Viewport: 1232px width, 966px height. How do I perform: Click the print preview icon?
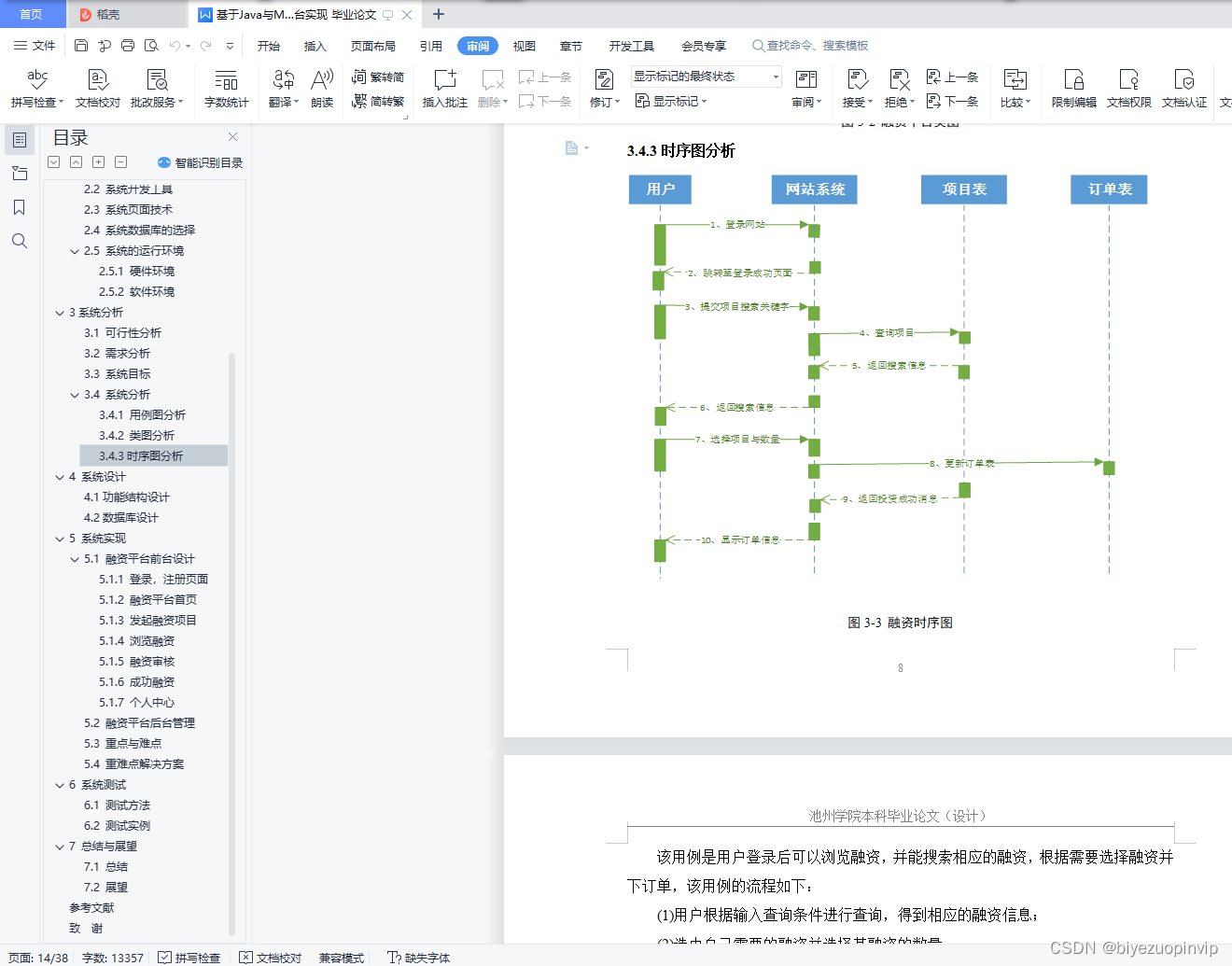coord(151,45)
